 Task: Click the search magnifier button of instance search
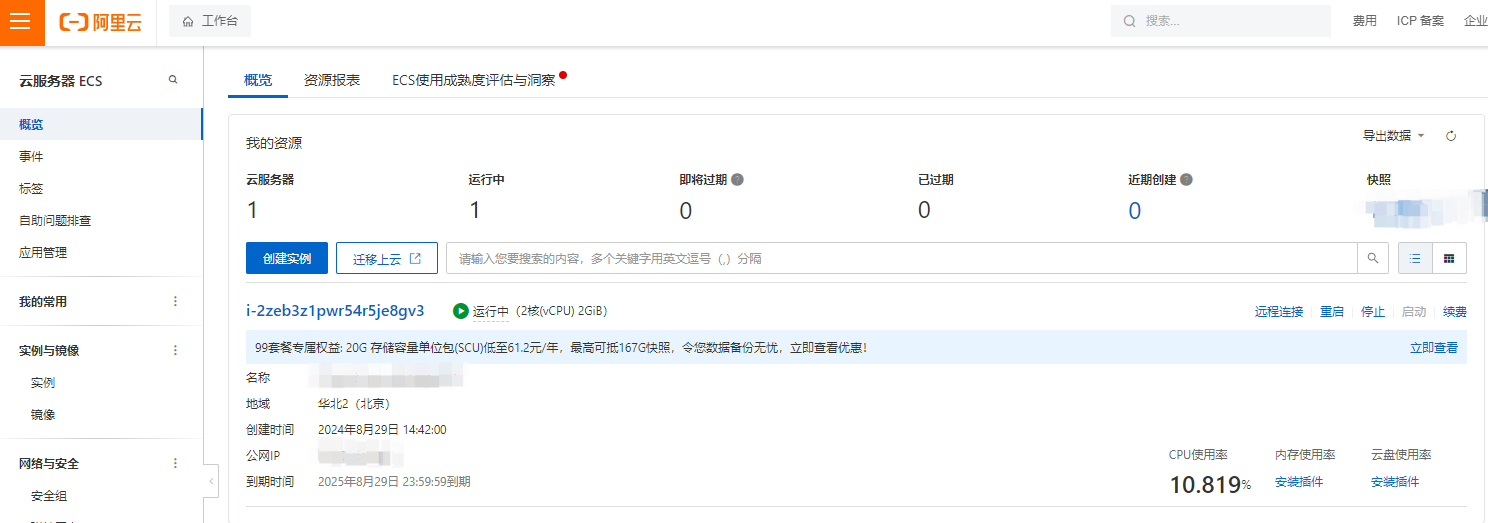tap(1373, 258)
